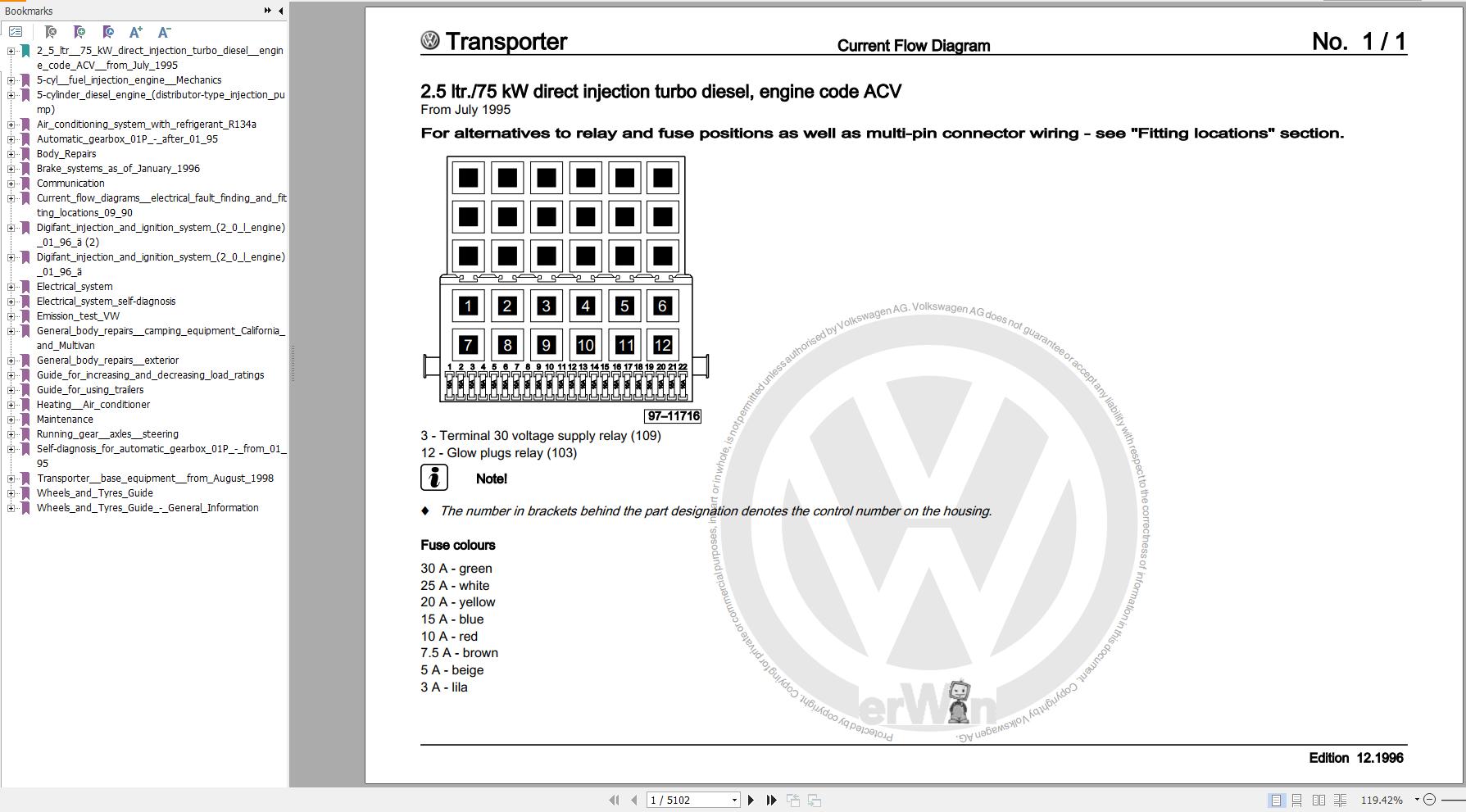Go to the next page

(x=751, y=800)
